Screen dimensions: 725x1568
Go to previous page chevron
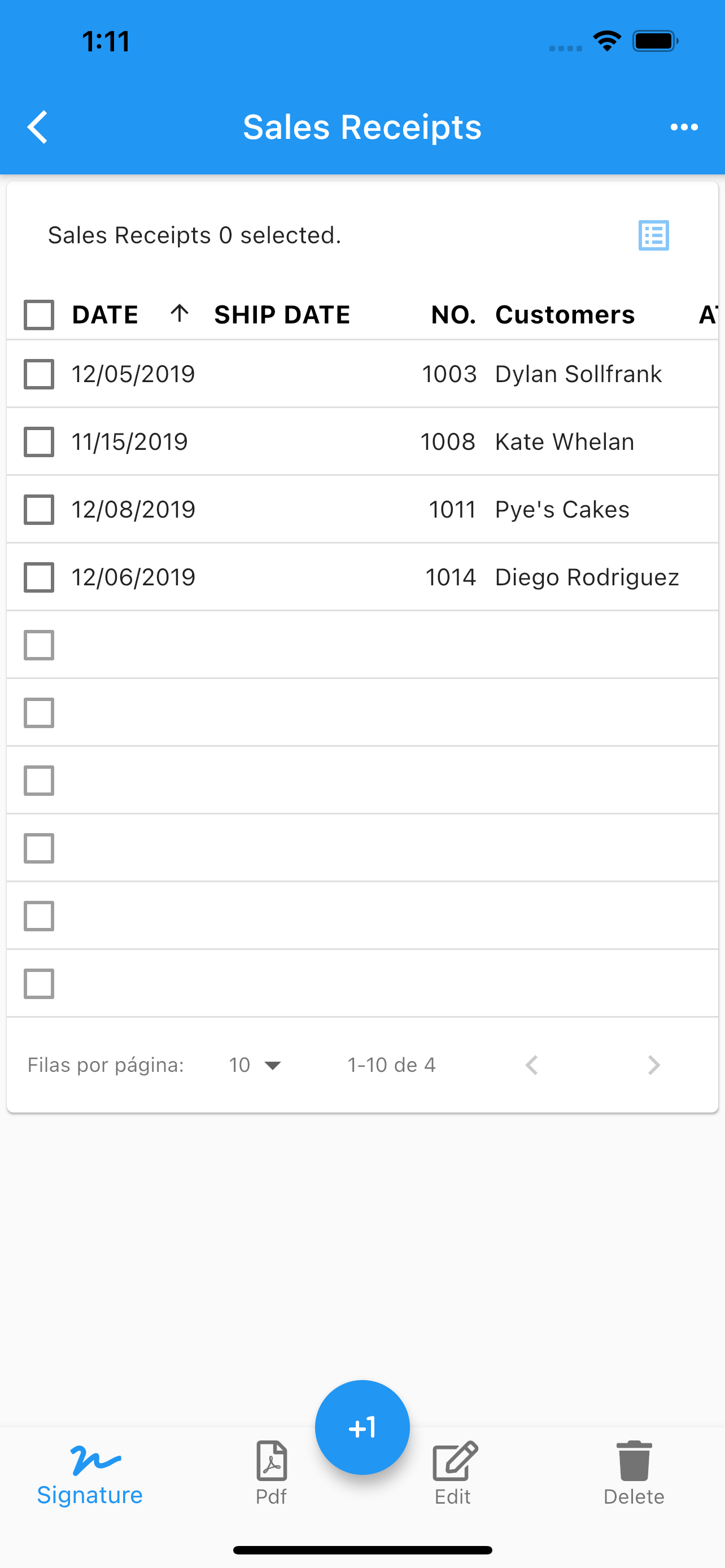pyautogui.click(x=531, y=1065)
